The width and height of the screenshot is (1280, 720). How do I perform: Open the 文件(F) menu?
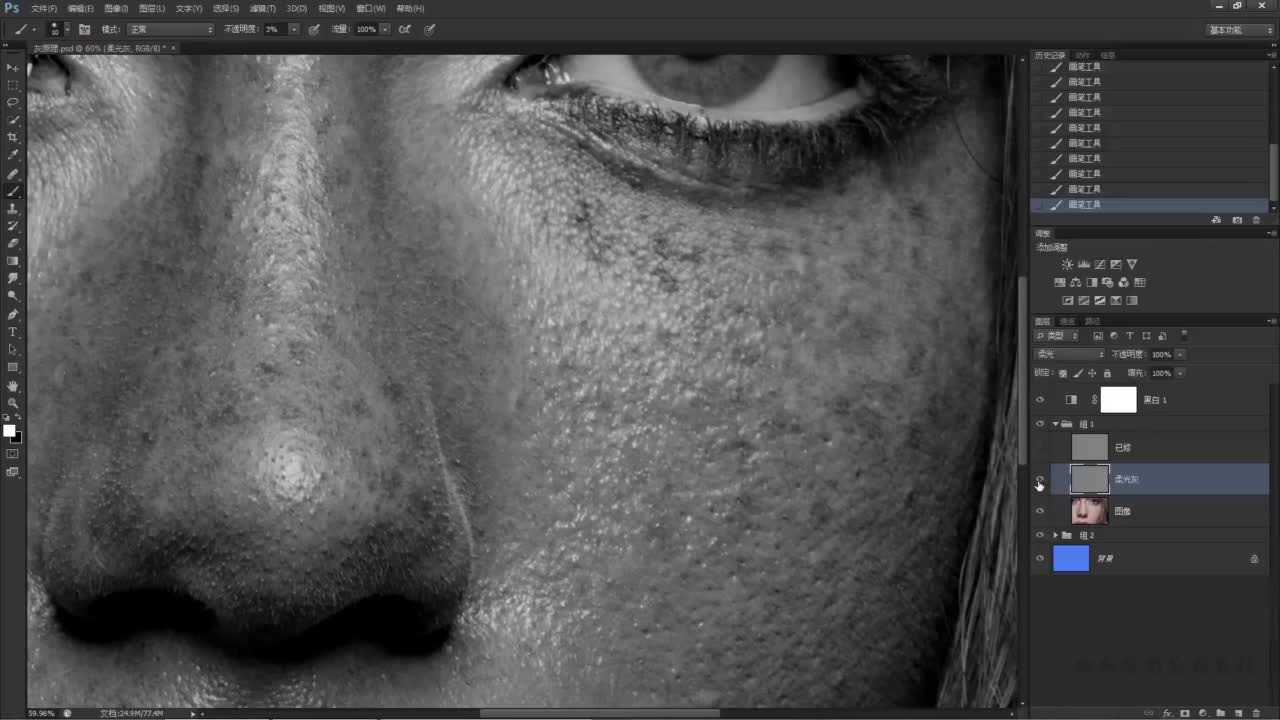tap(44, 8)
